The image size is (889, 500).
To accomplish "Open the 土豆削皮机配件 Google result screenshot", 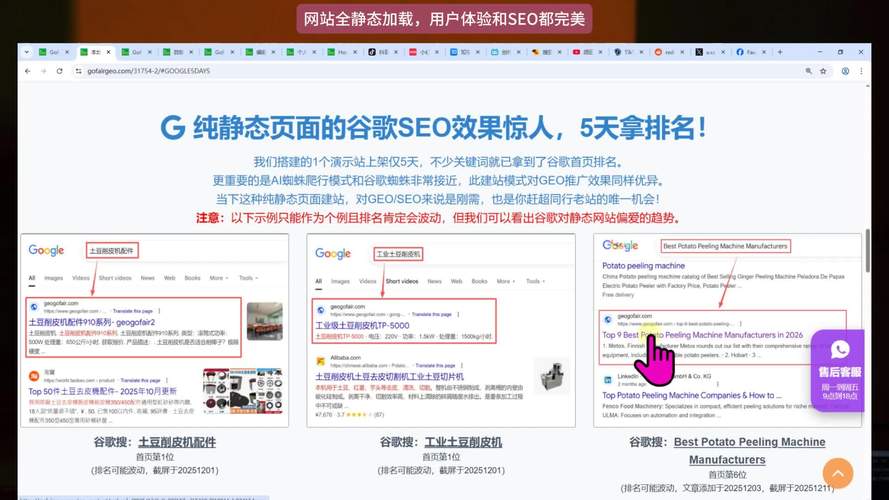I will point(155,330).
